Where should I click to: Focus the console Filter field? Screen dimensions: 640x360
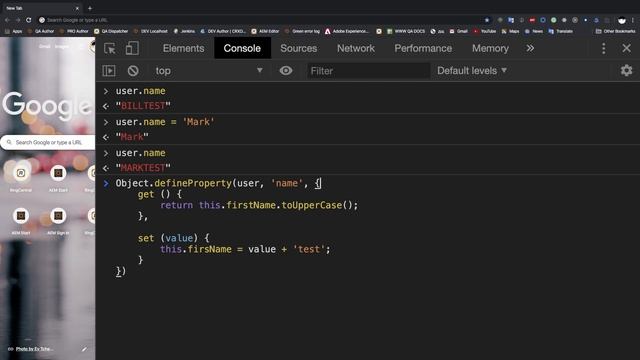[x=368, y=71]
